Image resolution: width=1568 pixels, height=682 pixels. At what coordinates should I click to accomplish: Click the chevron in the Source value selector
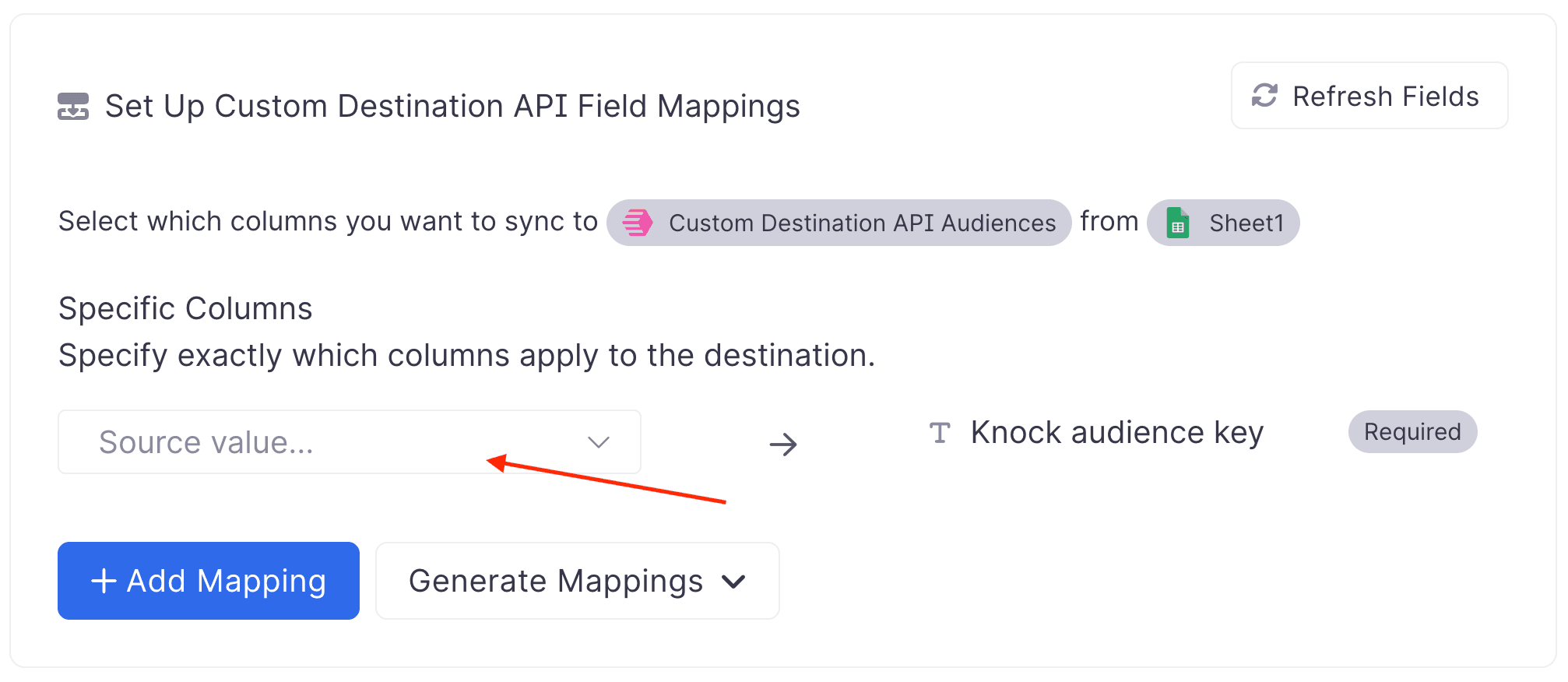[598, 441]
